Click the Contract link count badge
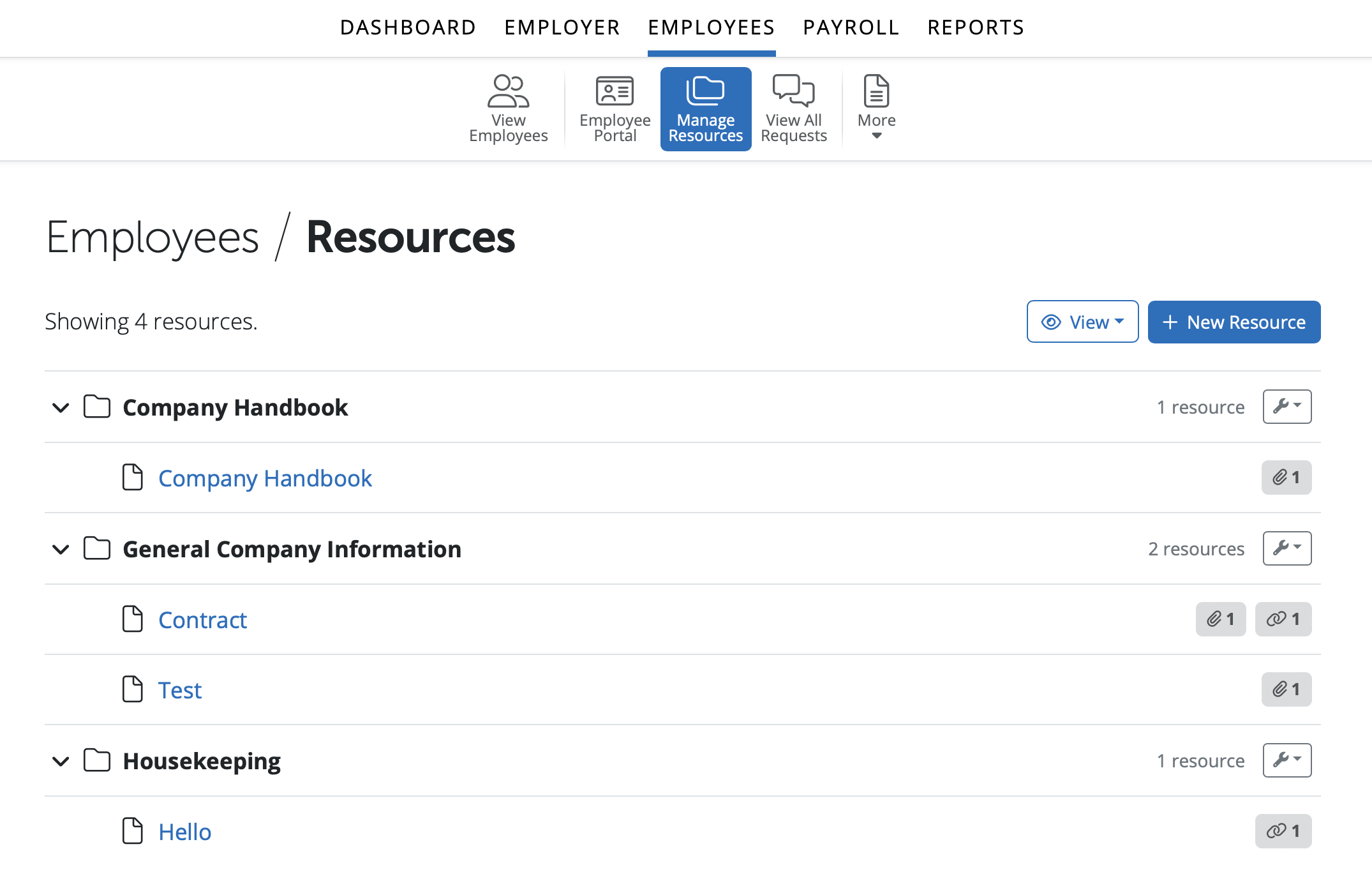 [x=1283, y=619]
